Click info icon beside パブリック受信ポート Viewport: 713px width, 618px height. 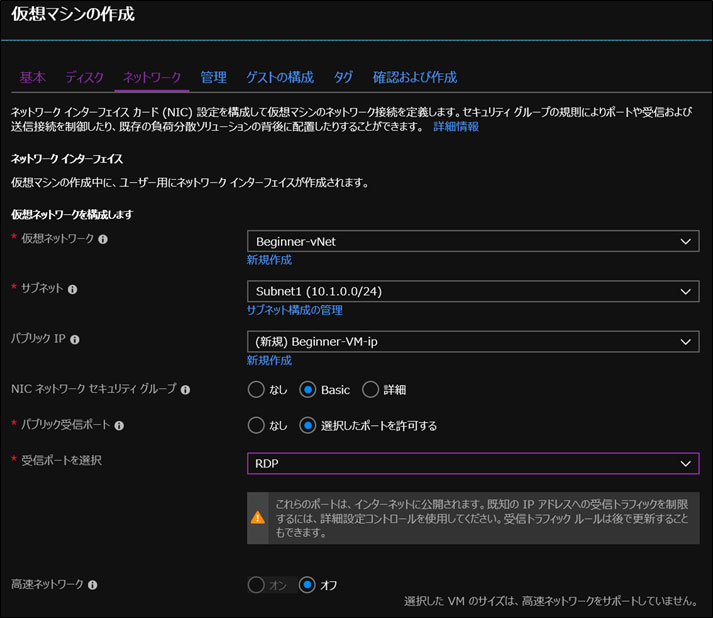pos(119,425)
